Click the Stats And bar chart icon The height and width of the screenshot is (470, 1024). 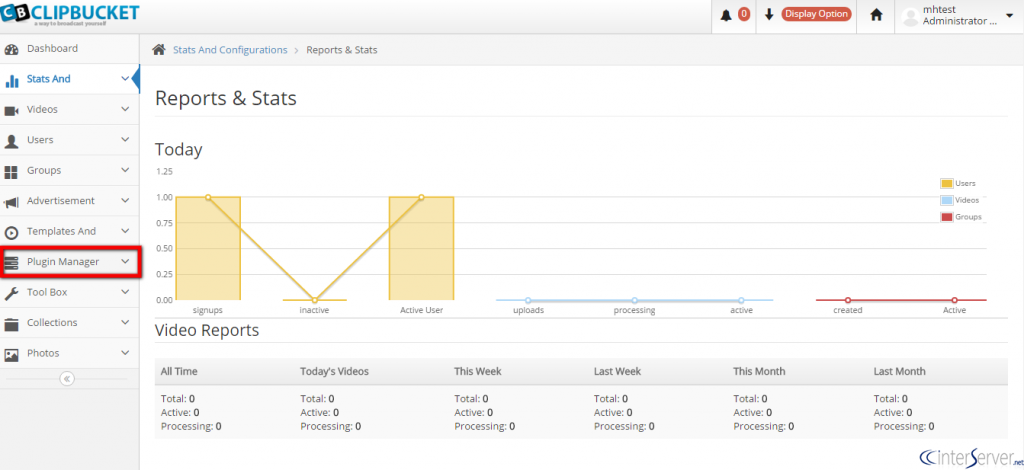tap(11, 80)
